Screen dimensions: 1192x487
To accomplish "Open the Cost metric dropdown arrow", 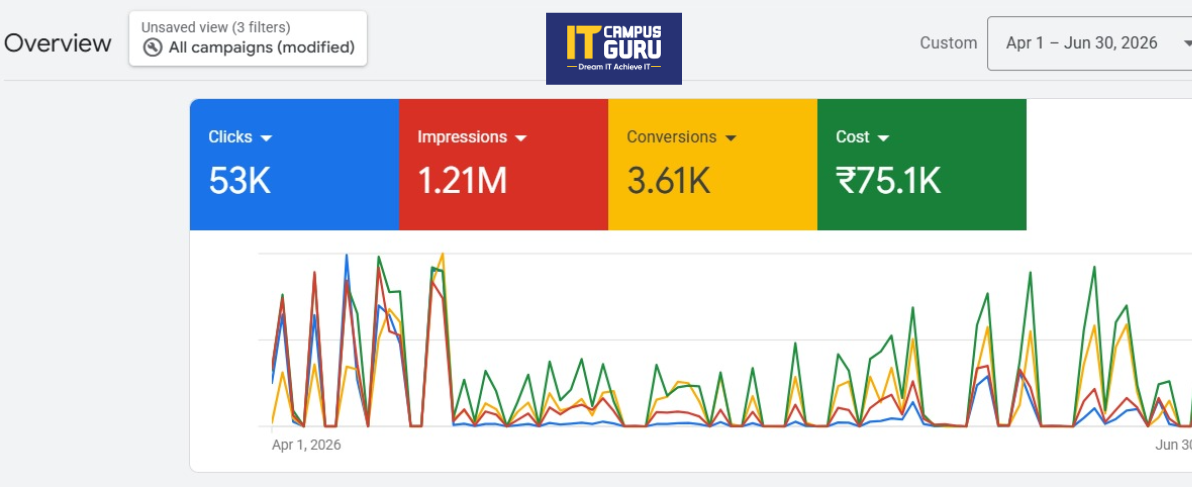I will point(883,138).
